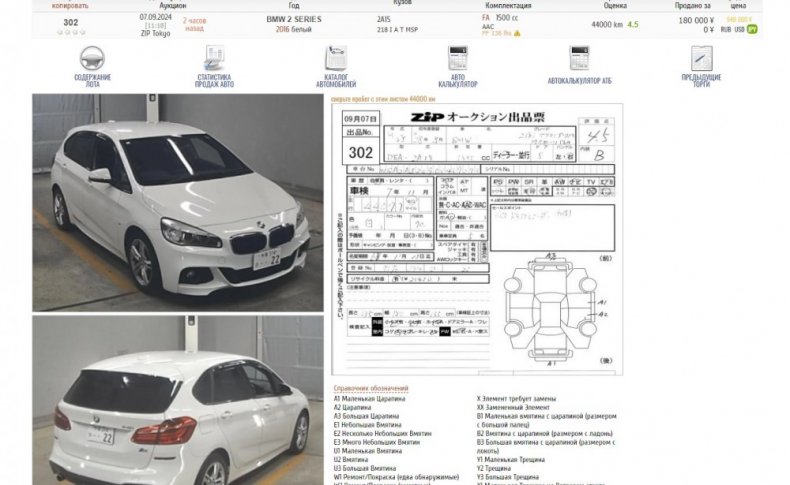Click legend entry E1 Небольшая Вмятина

click(367, 425)
